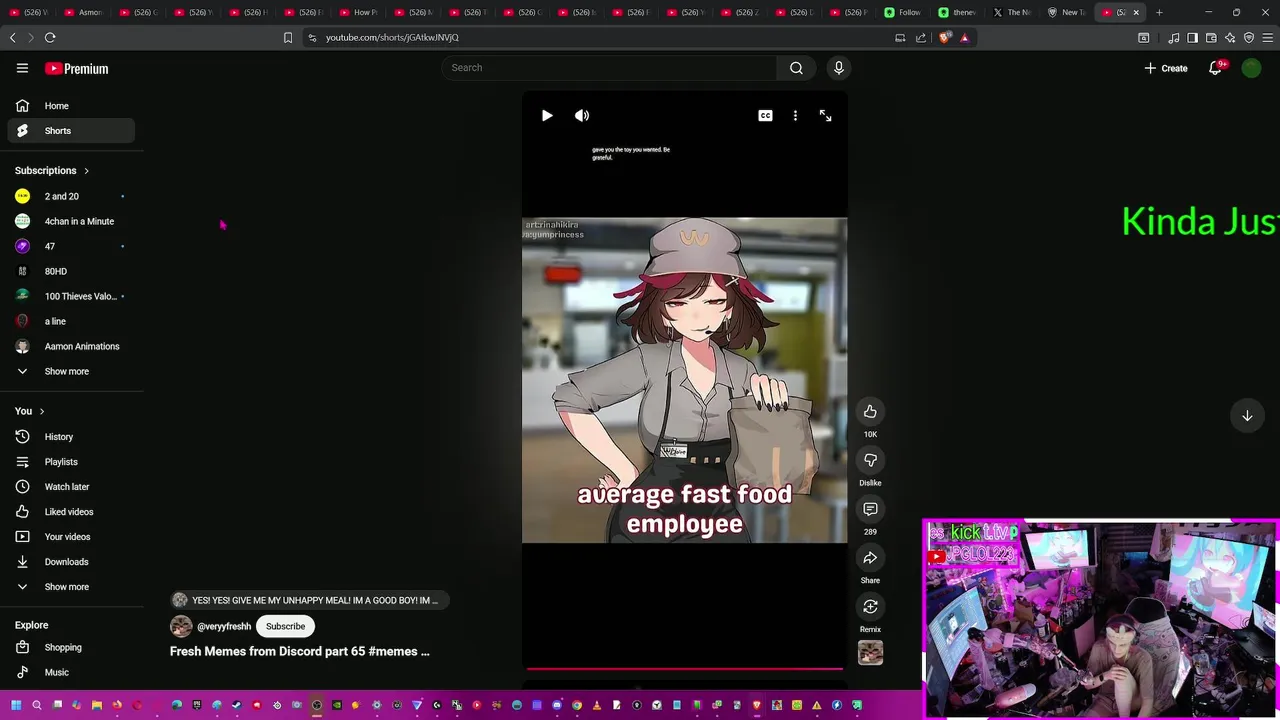Open Watch later list
This screenshot has width=1280, height=720.
click(x=71, y=487)
